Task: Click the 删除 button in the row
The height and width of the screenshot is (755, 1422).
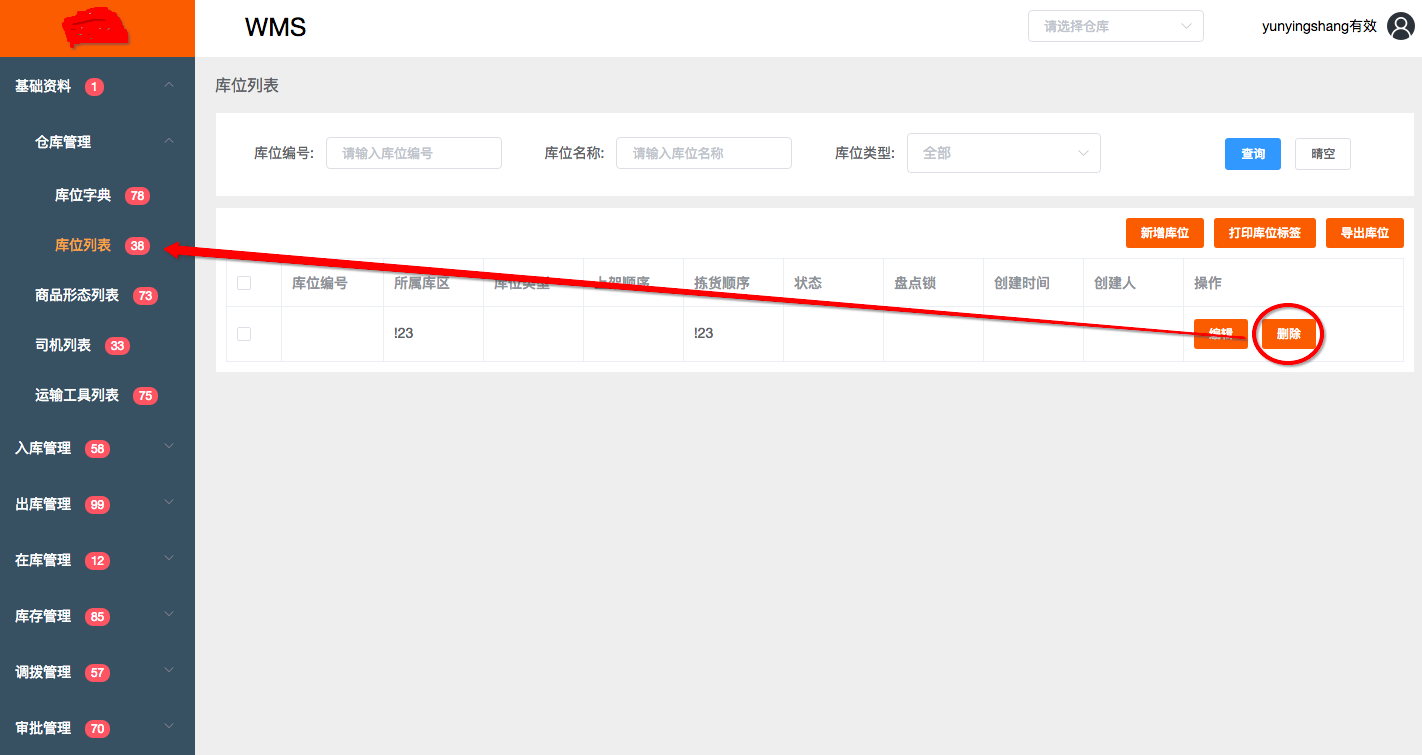Action: 1289,334
